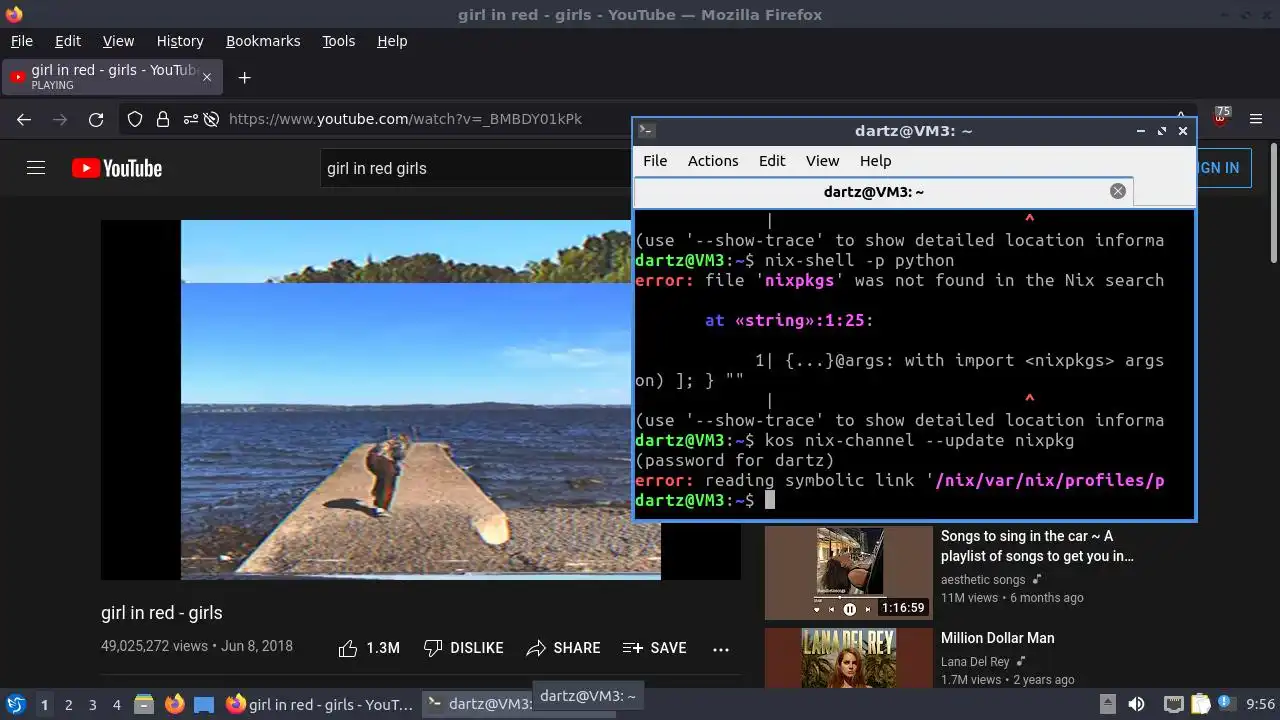Open Firefox Edit menu

coord(68,41)
